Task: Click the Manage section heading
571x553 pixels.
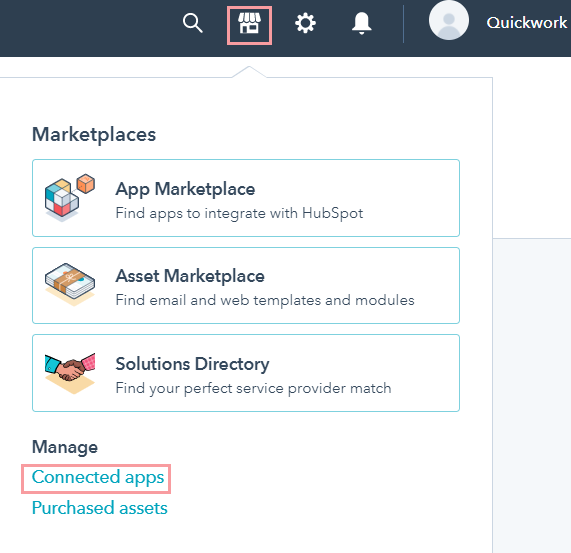Action: coord(65,447)
